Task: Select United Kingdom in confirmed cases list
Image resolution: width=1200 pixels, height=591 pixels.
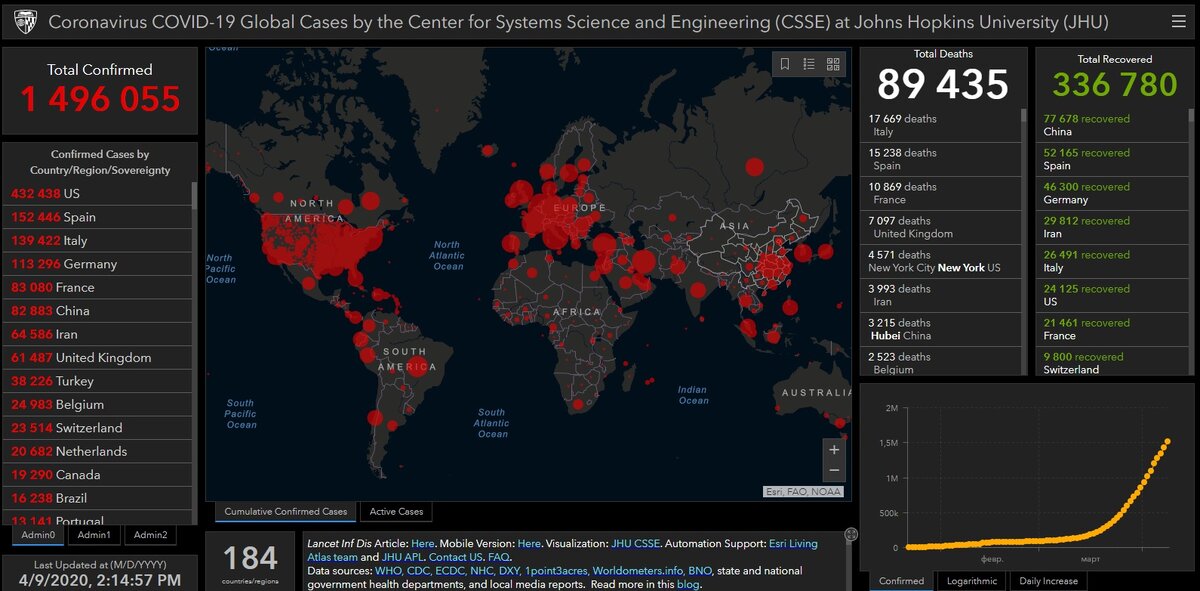Action: [x=97, y=358]
